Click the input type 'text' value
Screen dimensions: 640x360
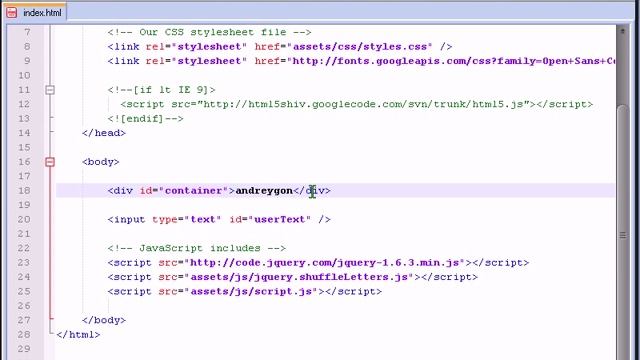coord(203,220)
